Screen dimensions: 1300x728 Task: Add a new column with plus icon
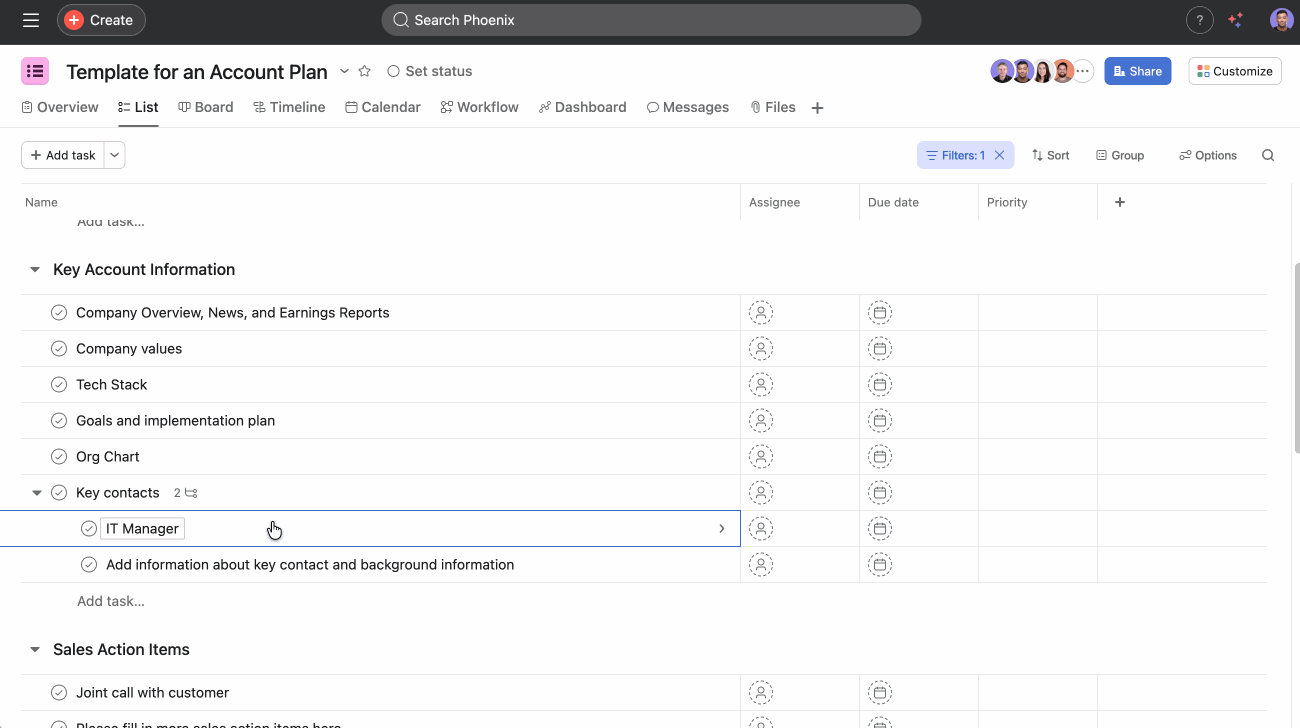click(1120, 202)
